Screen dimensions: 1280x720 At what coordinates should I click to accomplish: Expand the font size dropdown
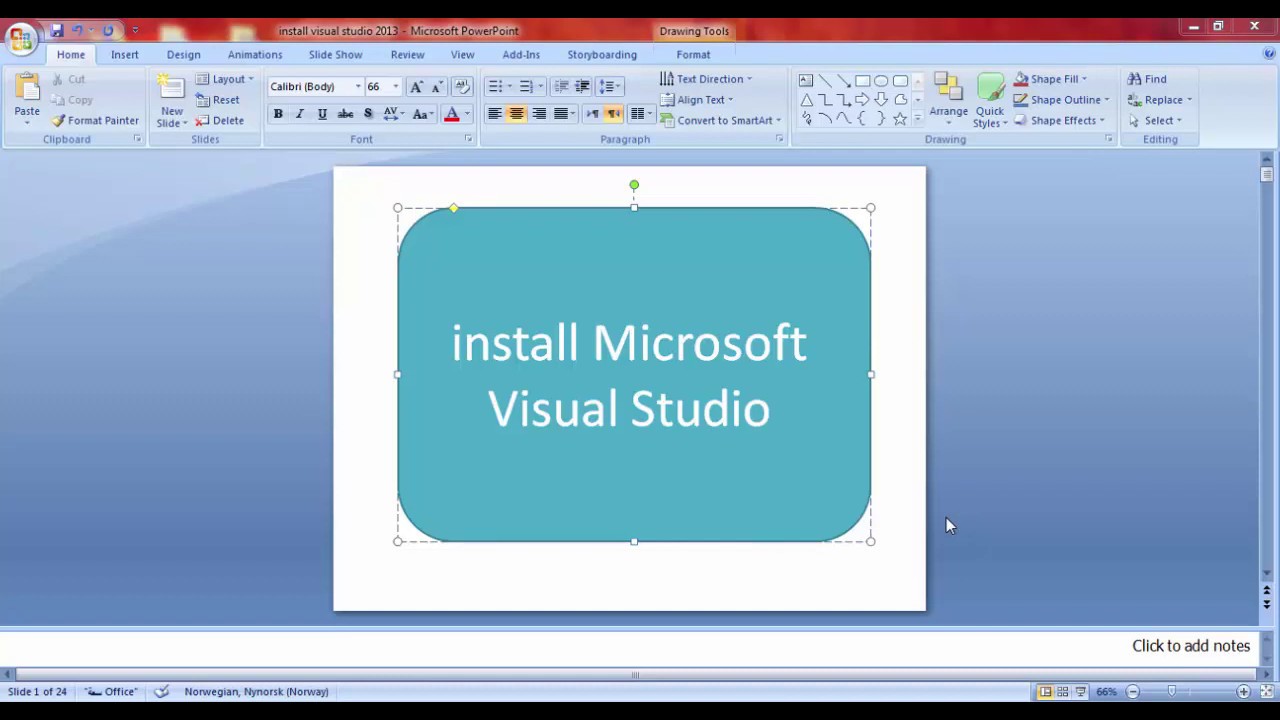[x=396, y=87]
